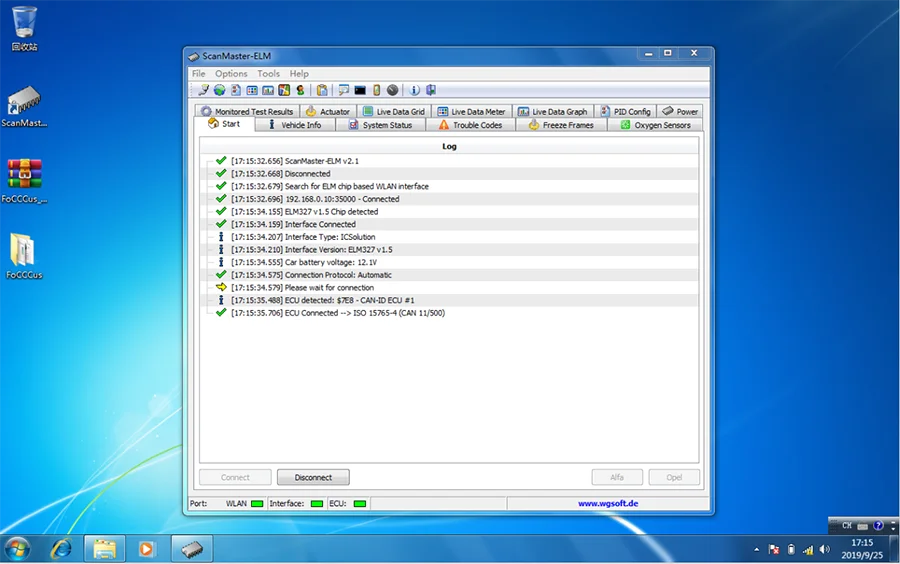The height and width of the screenshot is (564, 900).
Task: Switch to the Live Data Graph tab
Action: [553, 111]
